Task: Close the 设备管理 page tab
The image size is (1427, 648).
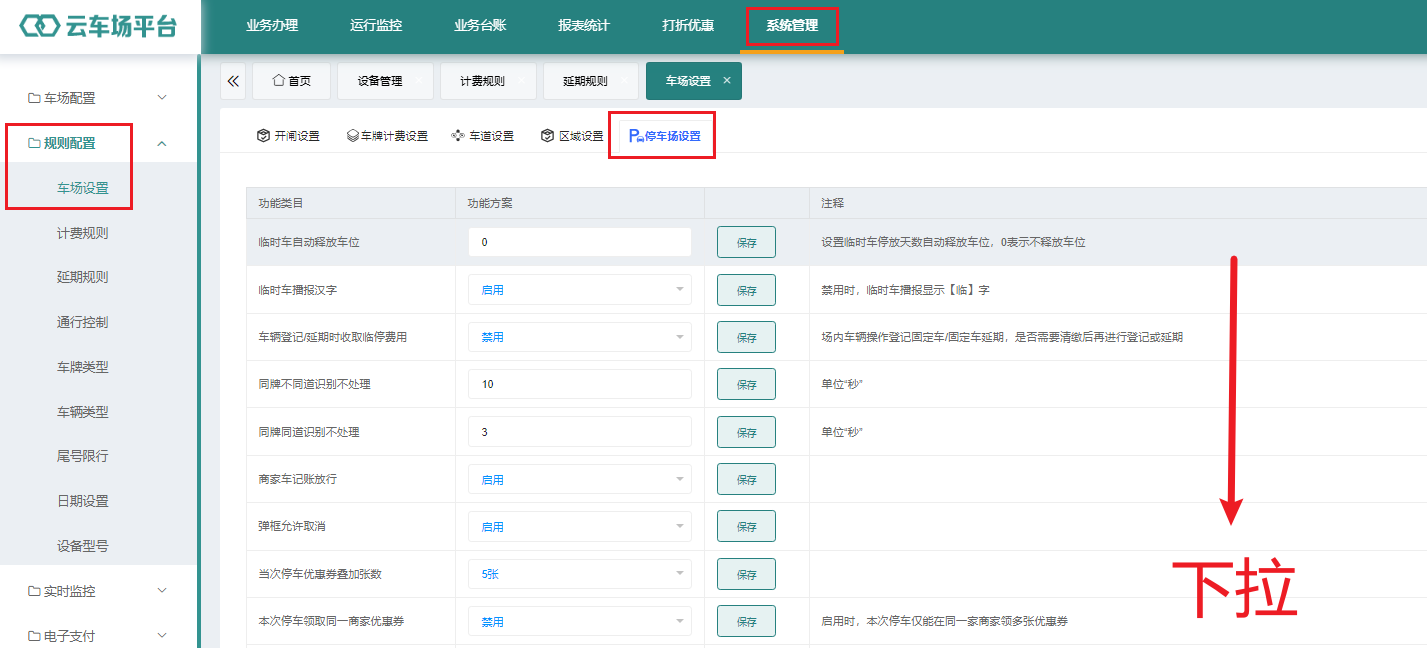Action: pos(417,81)
